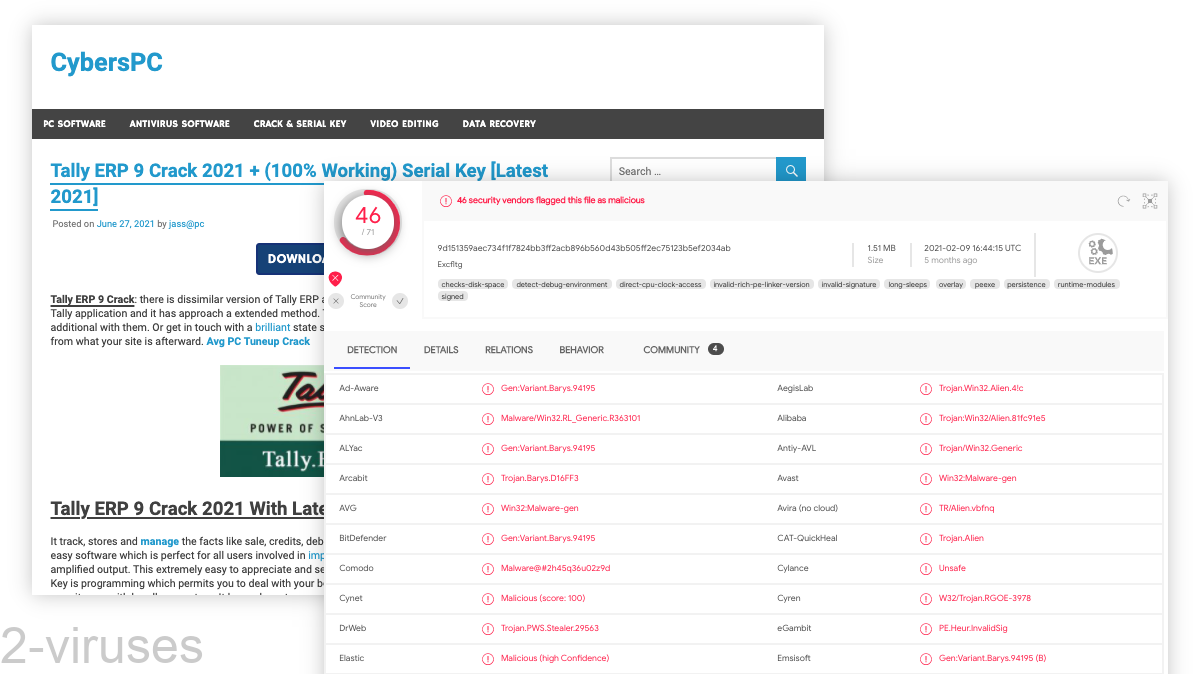Open CRACK & SERIAL KEY menu on CybersPC

tap(300, 124)
